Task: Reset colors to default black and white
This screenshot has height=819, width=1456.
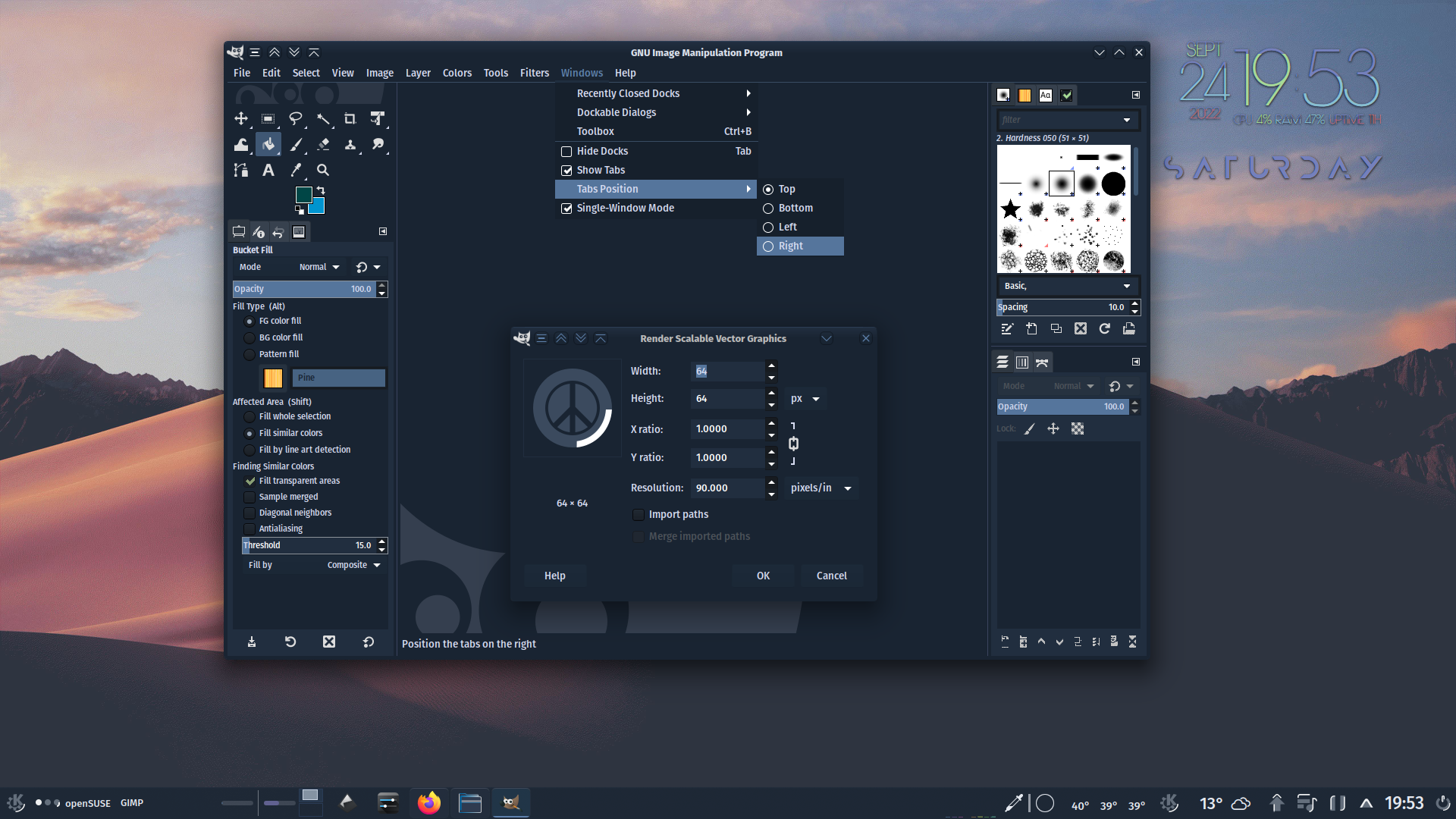Action: [x=300, y=210]
